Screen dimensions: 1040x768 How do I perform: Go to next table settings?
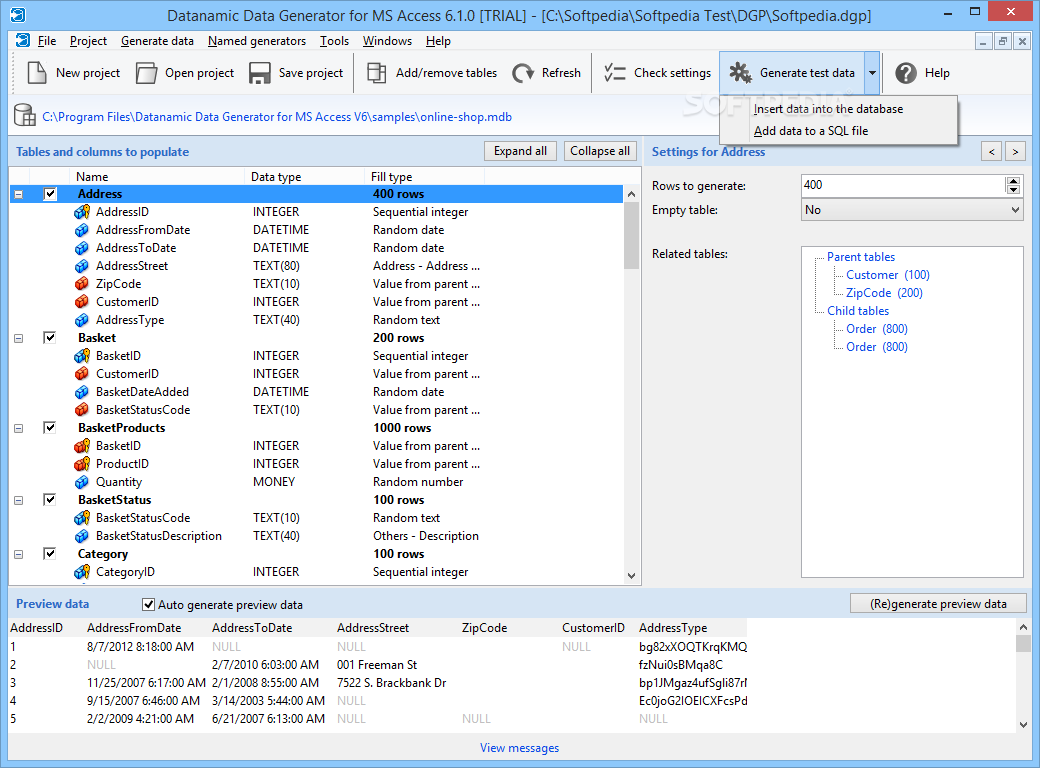[1015, 152]
